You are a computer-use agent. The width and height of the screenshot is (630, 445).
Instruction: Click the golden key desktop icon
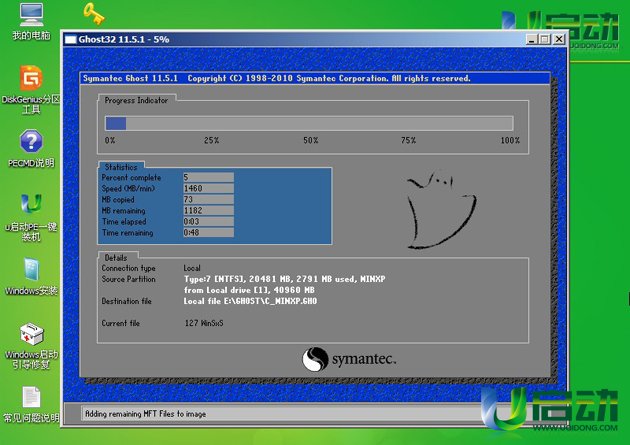click(94, 14)
